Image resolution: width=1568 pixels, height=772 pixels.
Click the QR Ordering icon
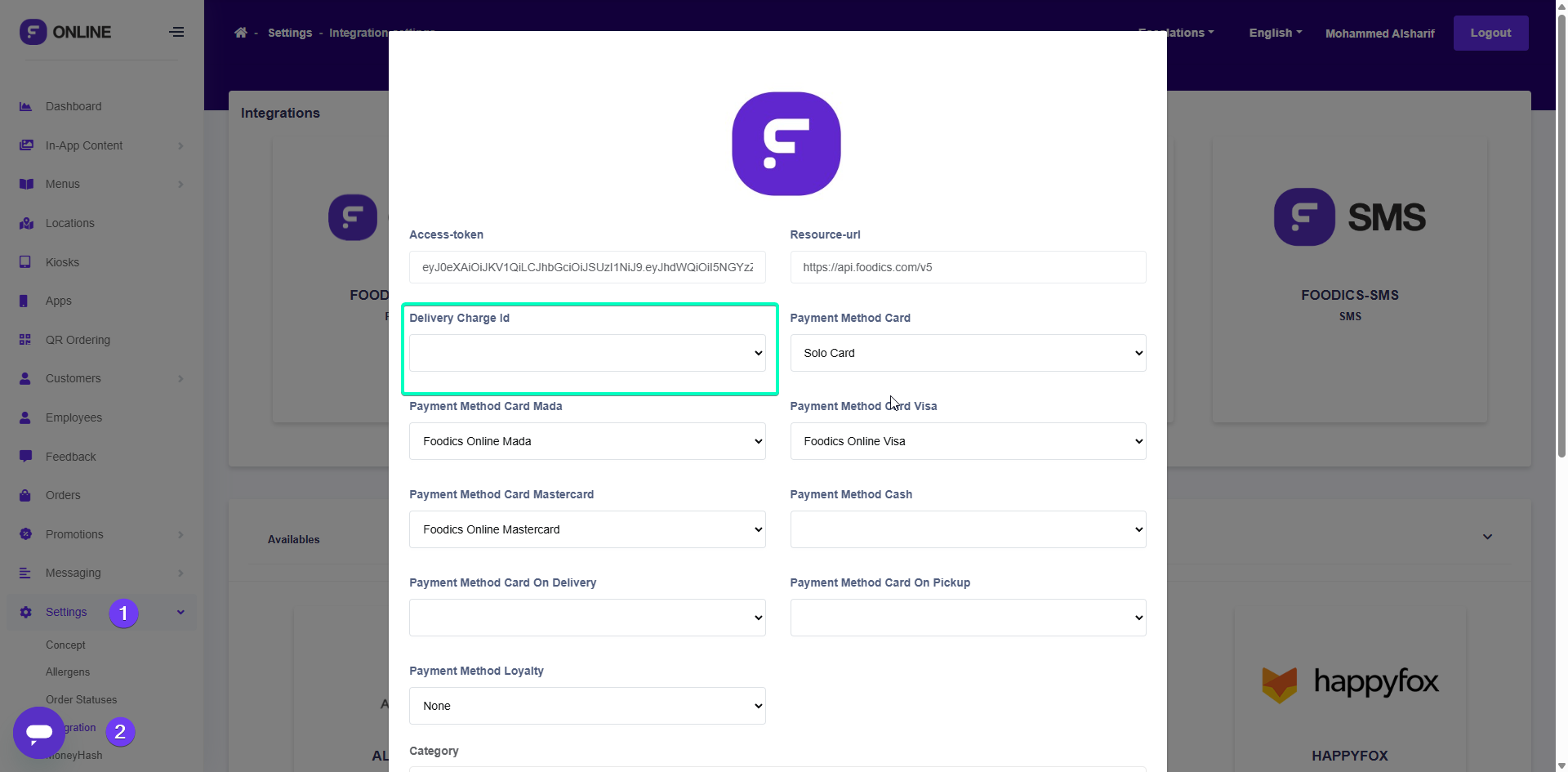point(25,340)
